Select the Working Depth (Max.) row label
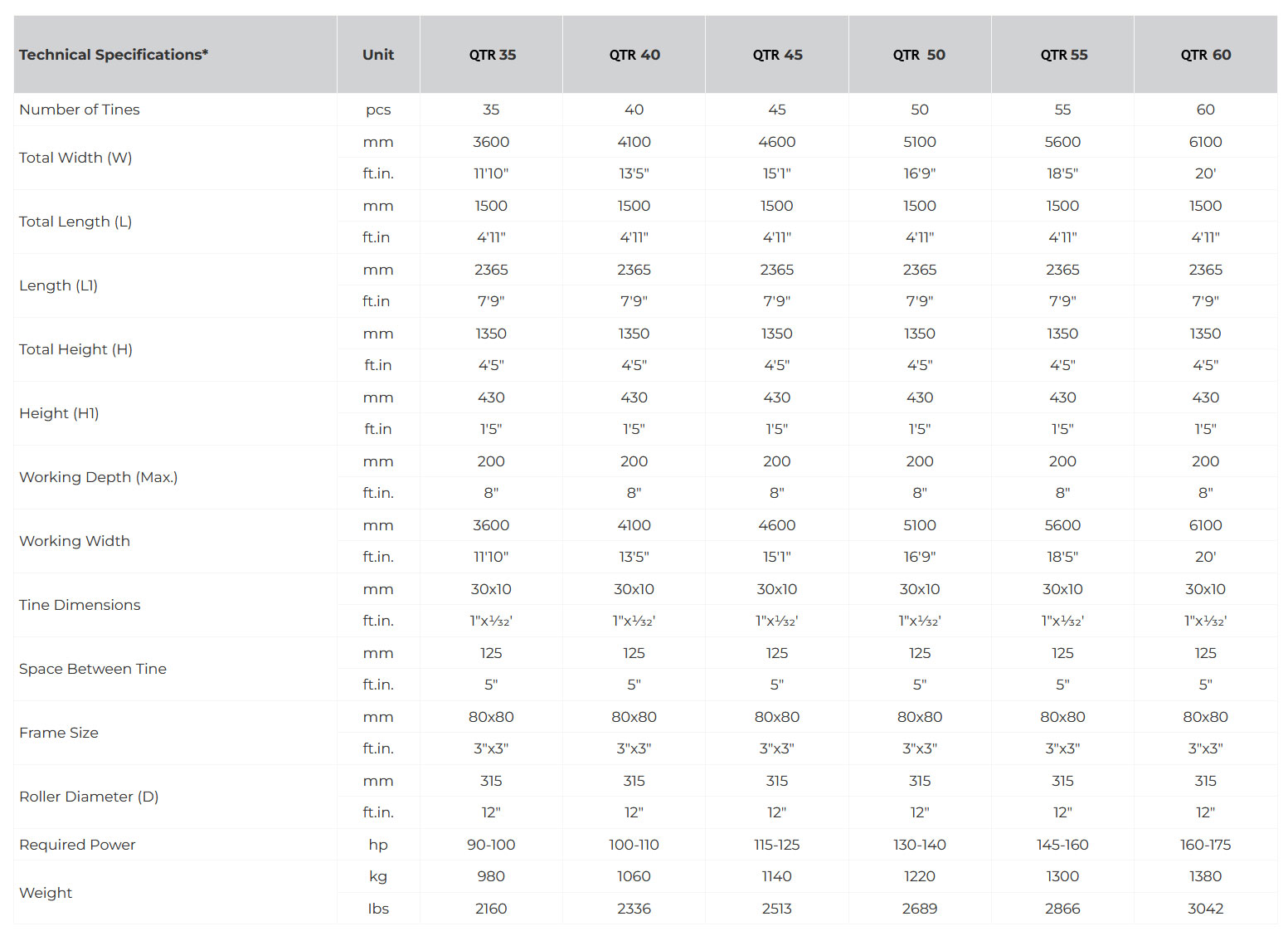This screenshot has width=1288, height=936. (99, 477)
